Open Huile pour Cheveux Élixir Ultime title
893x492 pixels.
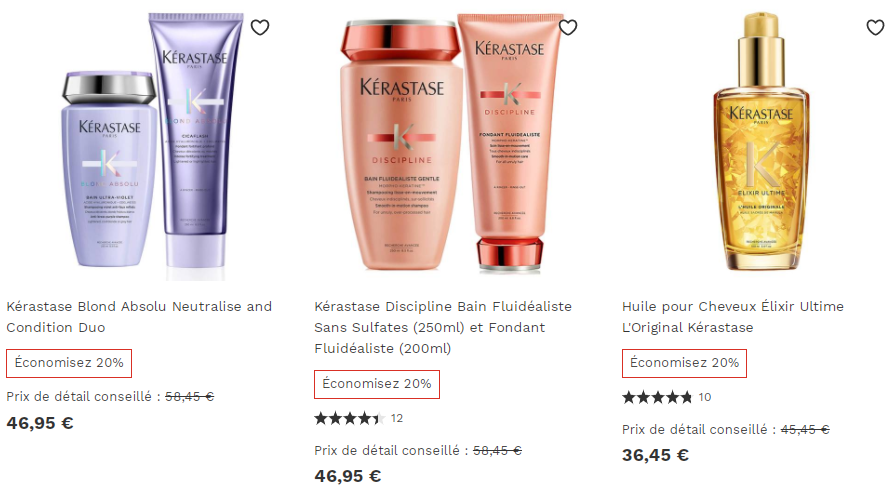coord(733,317)
